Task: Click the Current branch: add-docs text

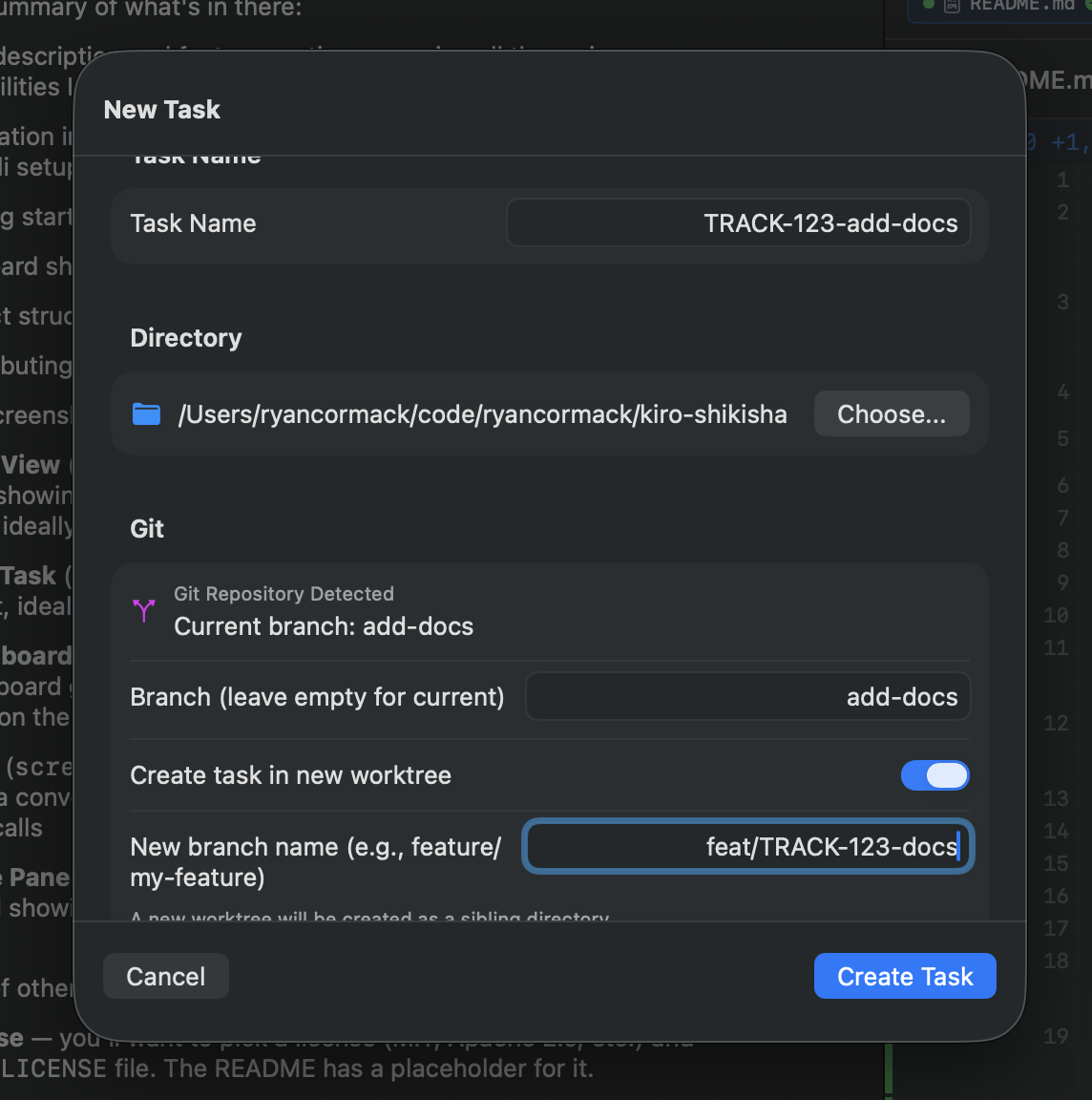Action: [324, 626]
